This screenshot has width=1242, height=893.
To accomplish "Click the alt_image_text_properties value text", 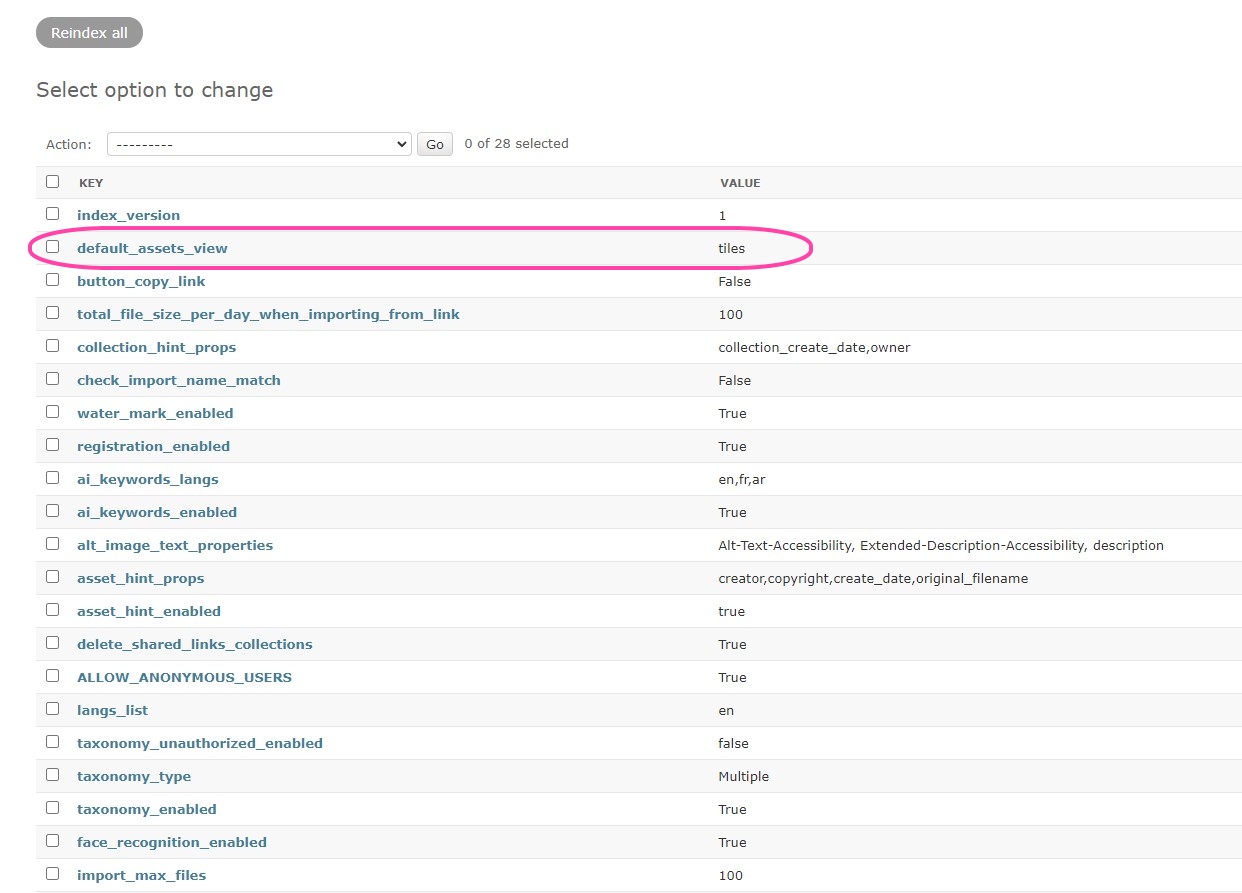I will (941, 545).
